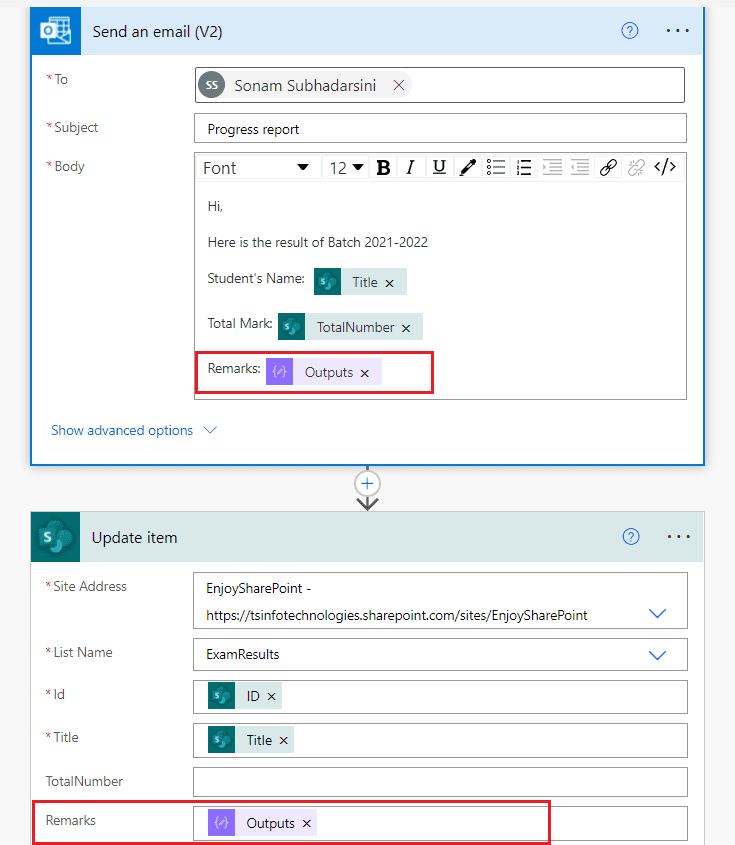Screen dimensions: 735x845
Task: Open help for the Update item action
Action: (630, 537)
